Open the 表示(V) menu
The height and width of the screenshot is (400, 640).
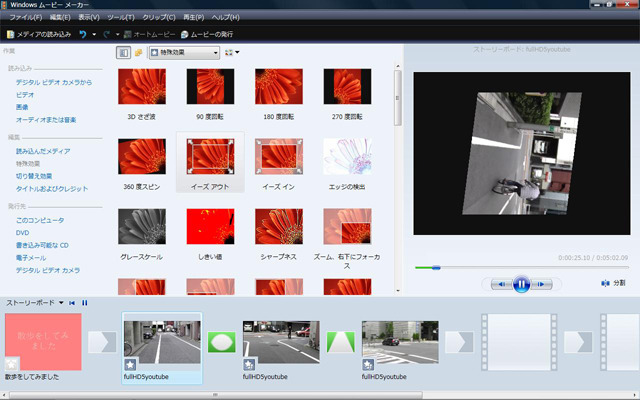click(x=89, y=18)
